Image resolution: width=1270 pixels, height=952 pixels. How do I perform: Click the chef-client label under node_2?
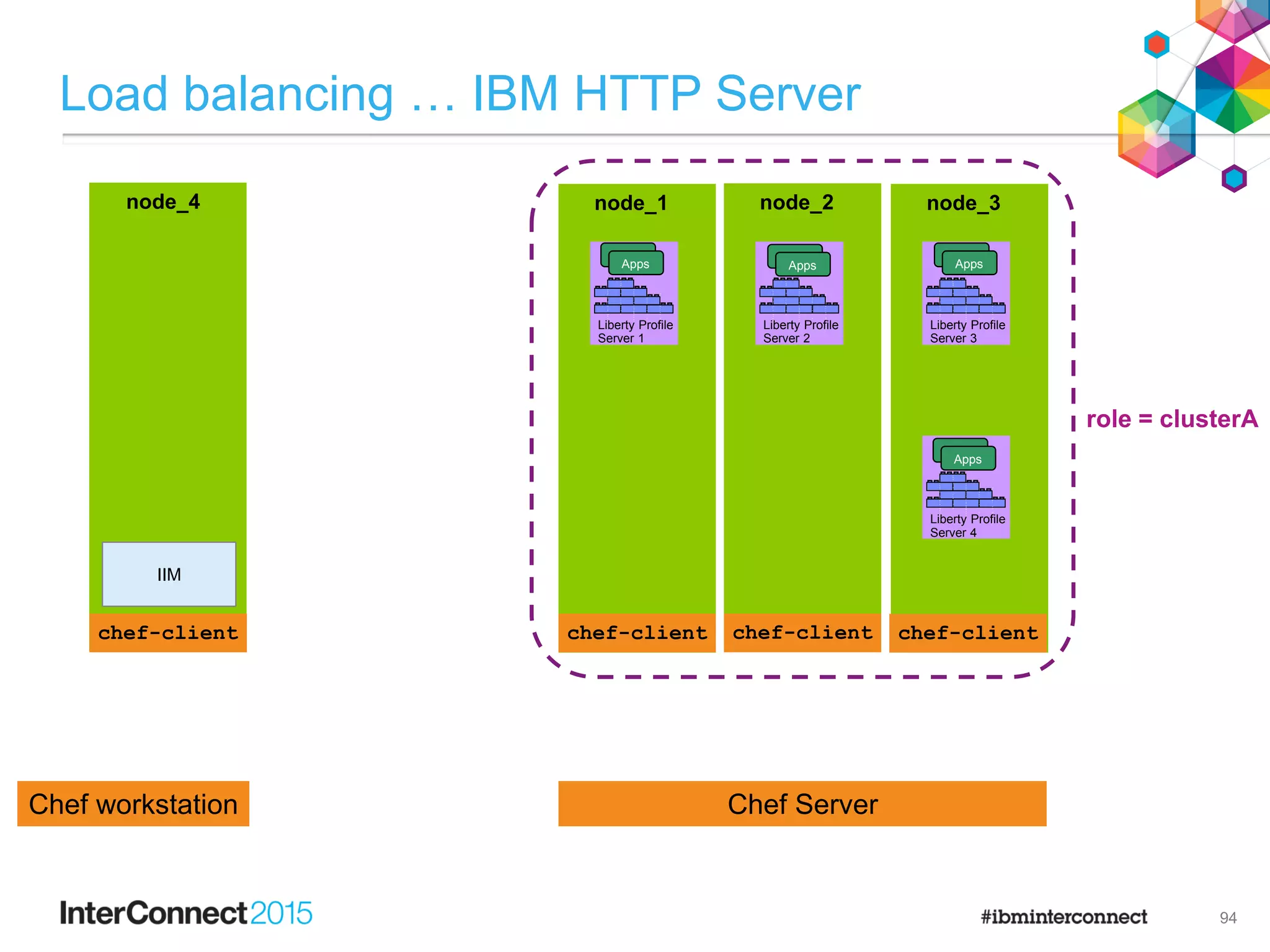(x=802, y=633)
